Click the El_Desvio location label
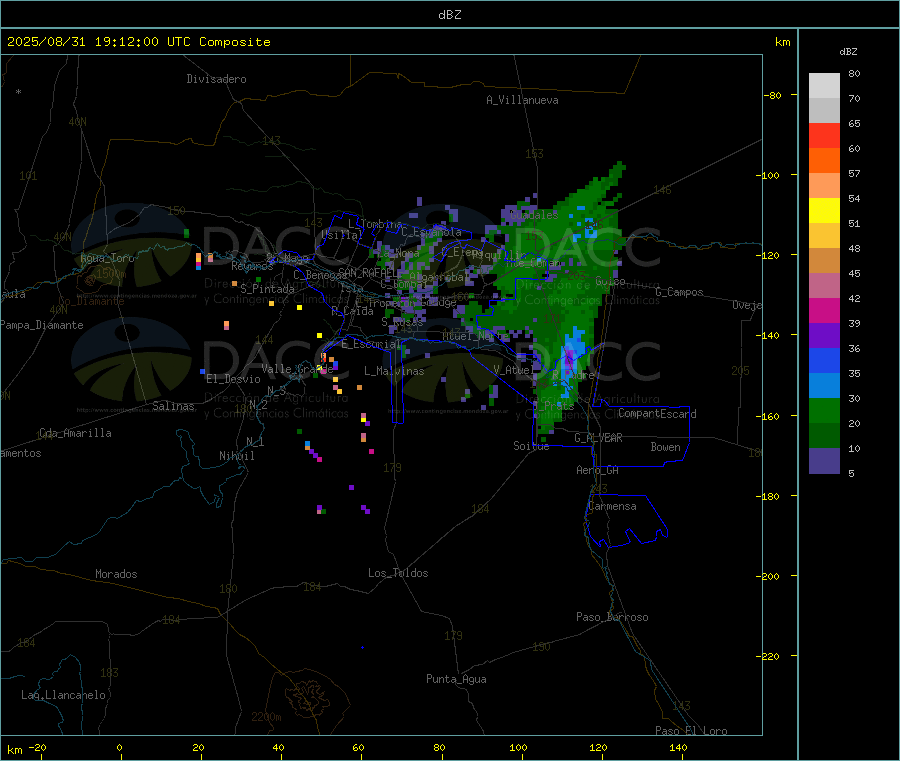Image resolution: width=900 pixels, height=761 pixels. click(x=233, y=379)
